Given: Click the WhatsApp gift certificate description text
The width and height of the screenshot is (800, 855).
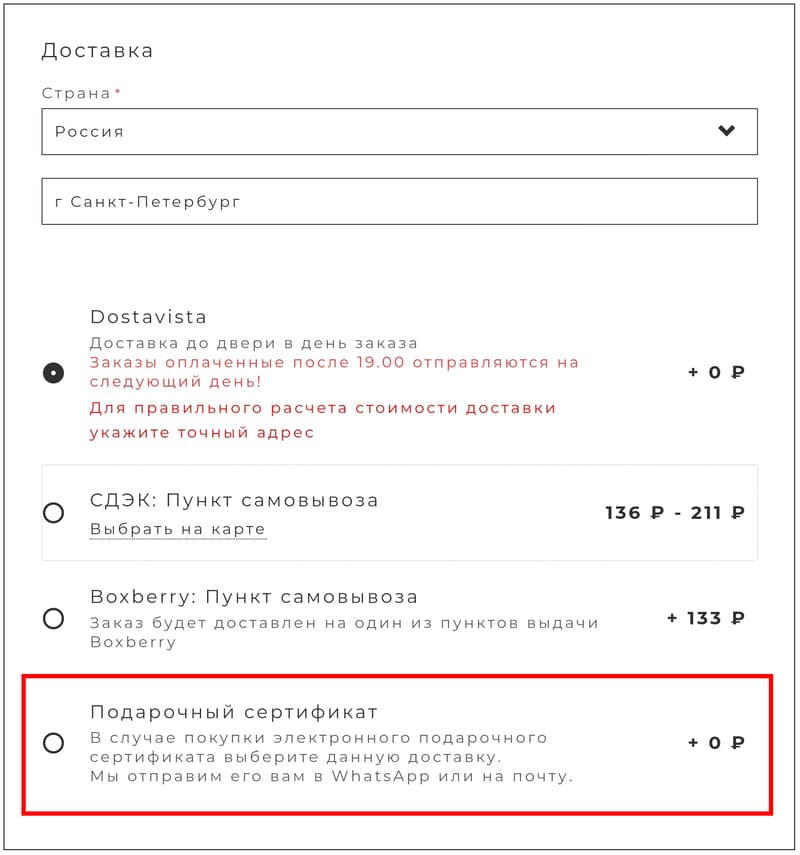Looking at the screenshot, I should click(332, 757).
